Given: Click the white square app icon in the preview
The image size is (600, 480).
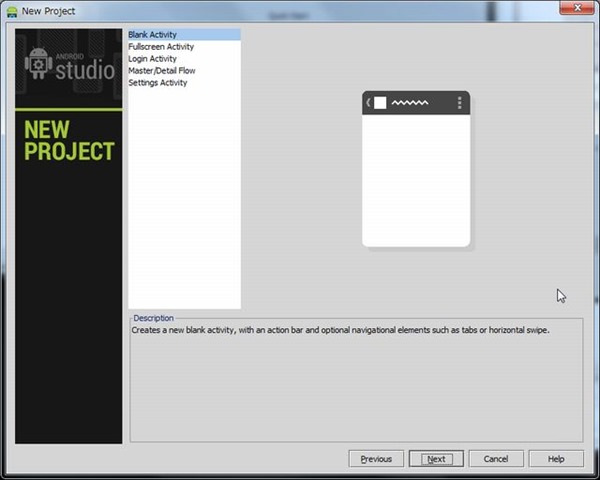Looking at the screenshot, I should (x=380, y=103).
